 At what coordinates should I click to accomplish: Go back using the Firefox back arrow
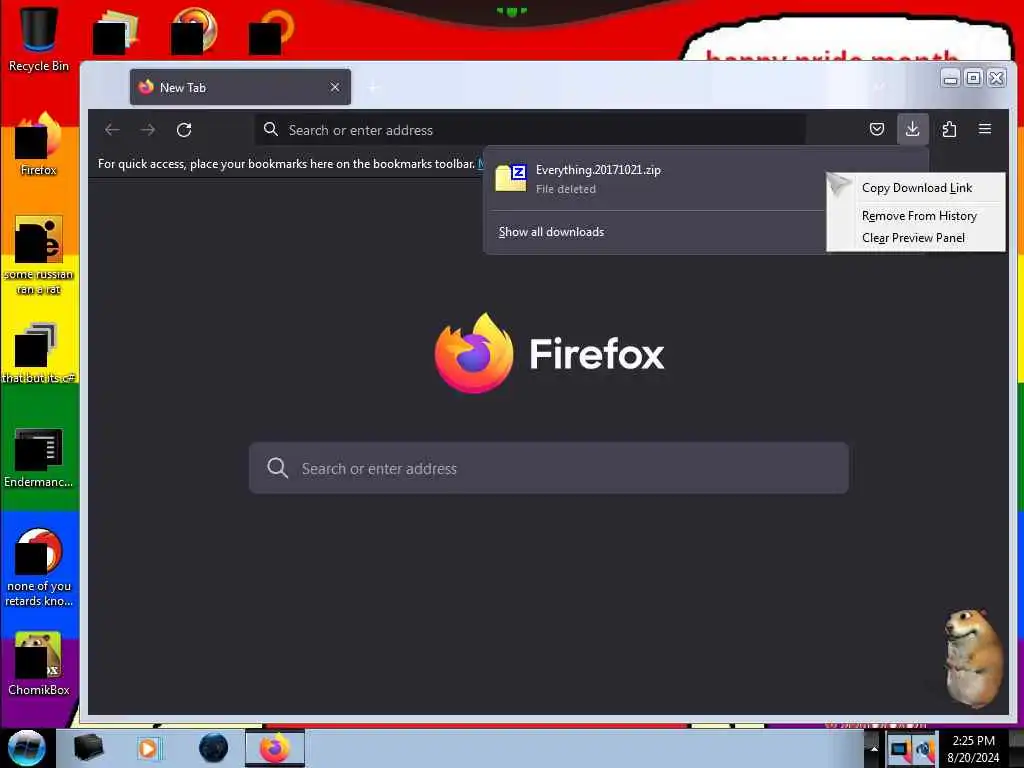click(x=112, y=130)
